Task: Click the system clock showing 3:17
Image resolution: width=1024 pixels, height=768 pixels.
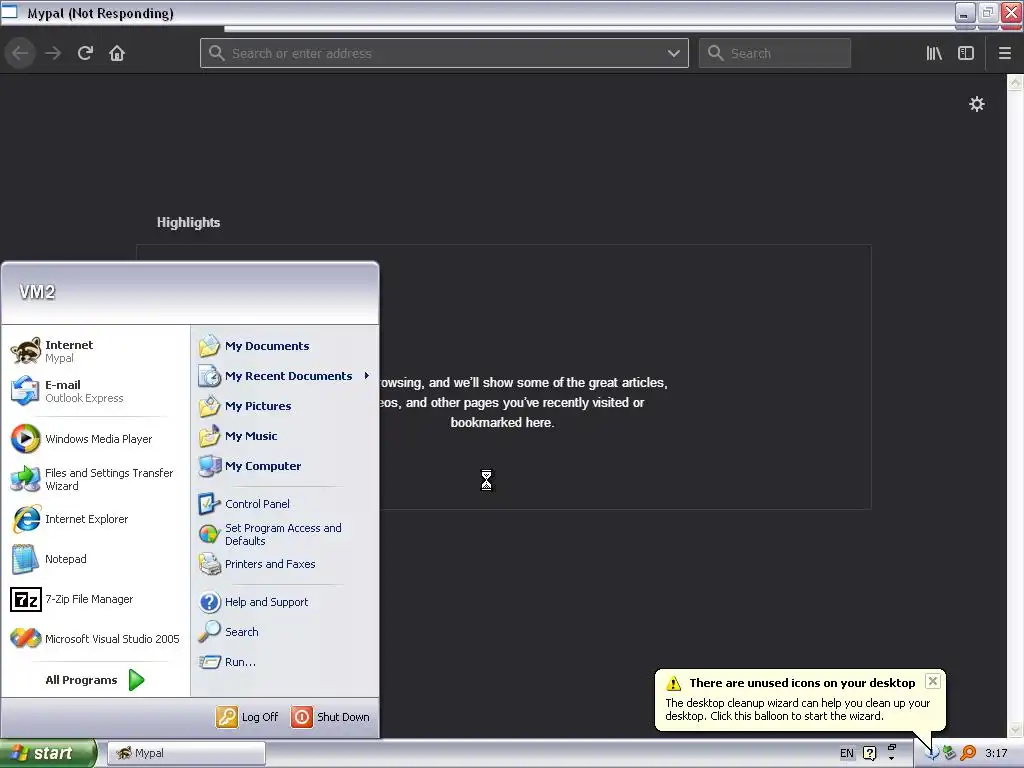Action: 996,753
